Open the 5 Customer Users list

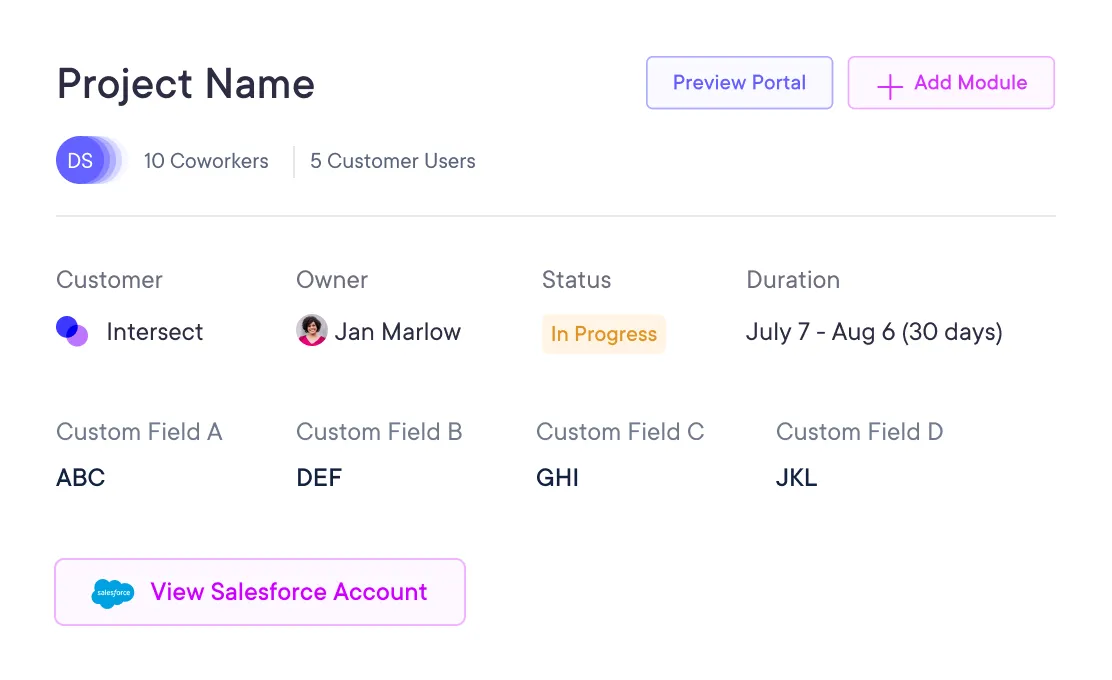393,161
